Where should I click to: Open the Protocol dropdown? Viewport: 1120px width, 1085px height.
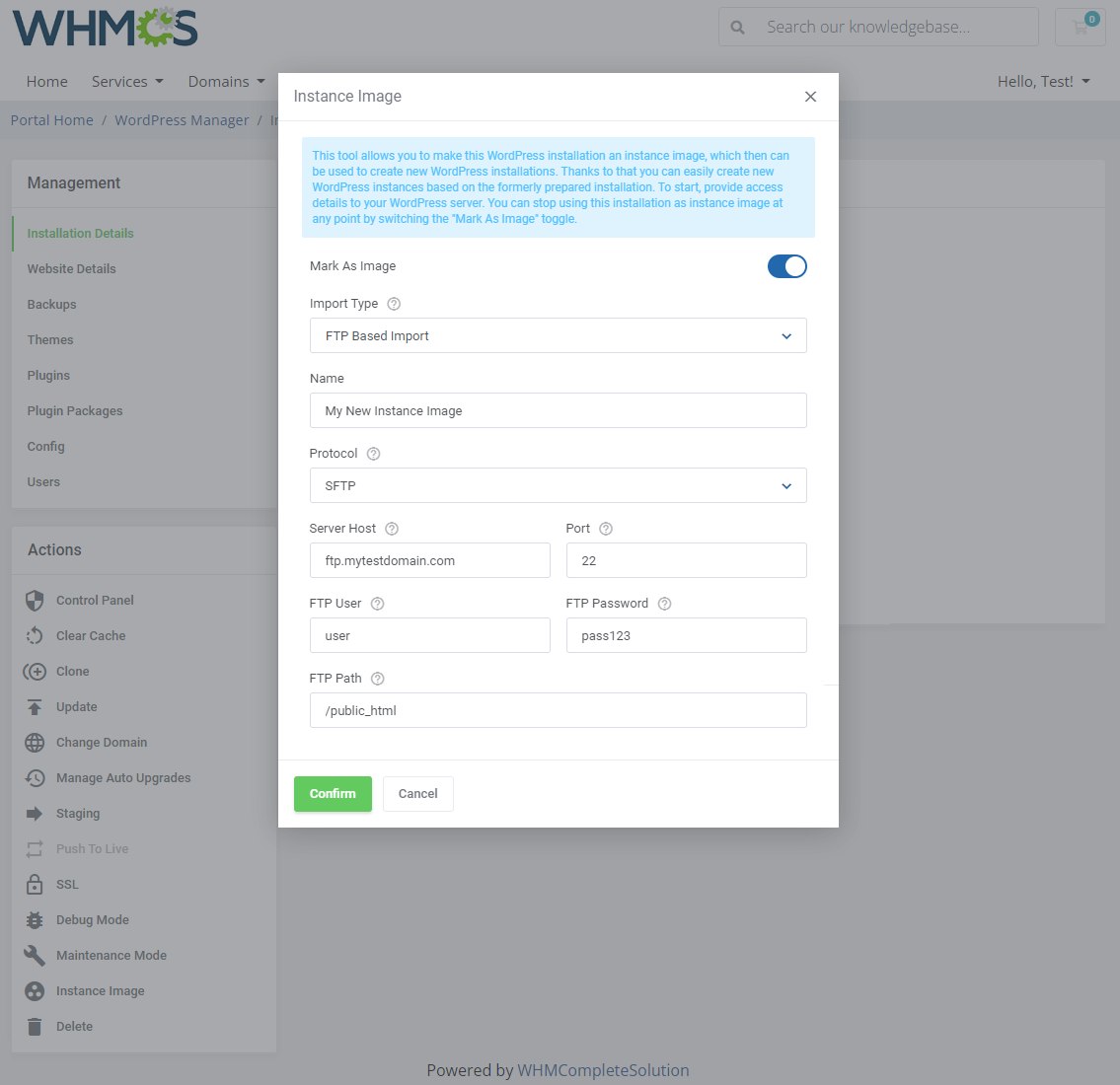[558, 485]
